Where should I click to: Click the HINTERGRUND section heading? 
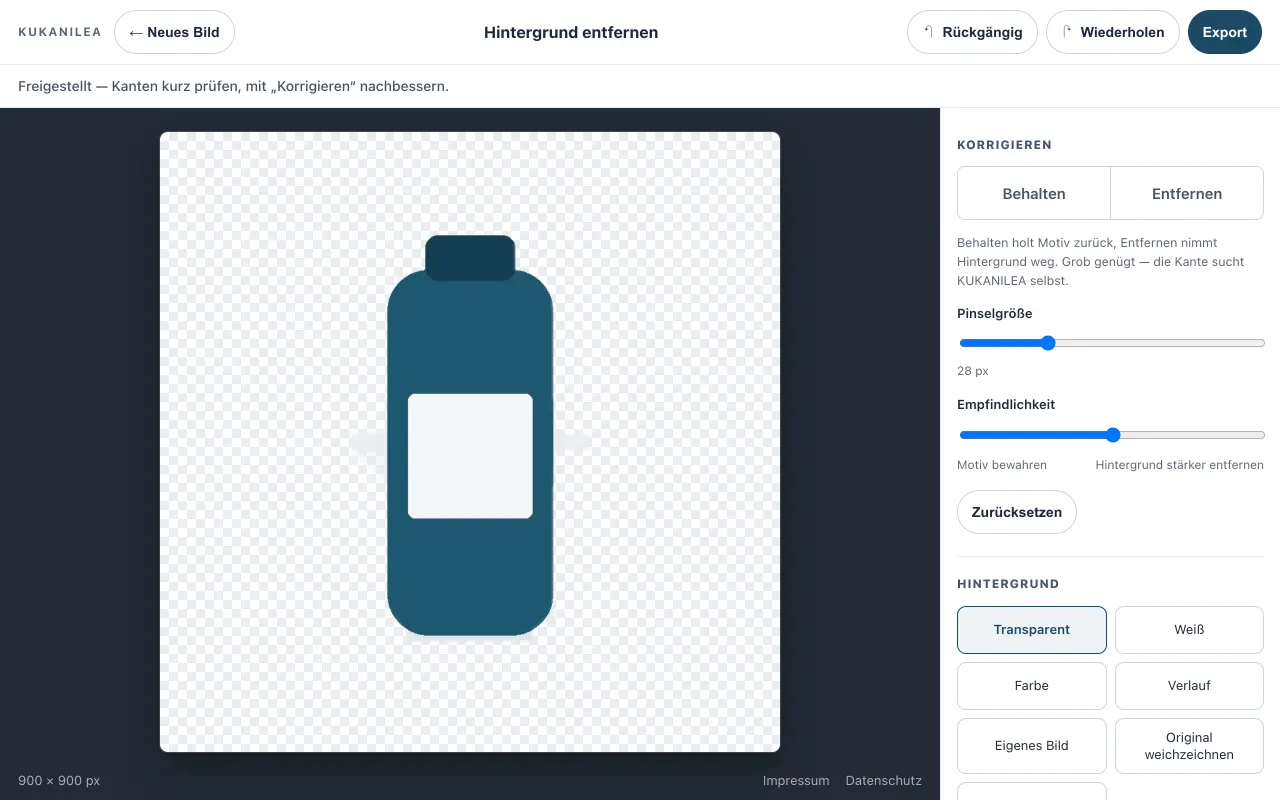(x=1008, y=584)
